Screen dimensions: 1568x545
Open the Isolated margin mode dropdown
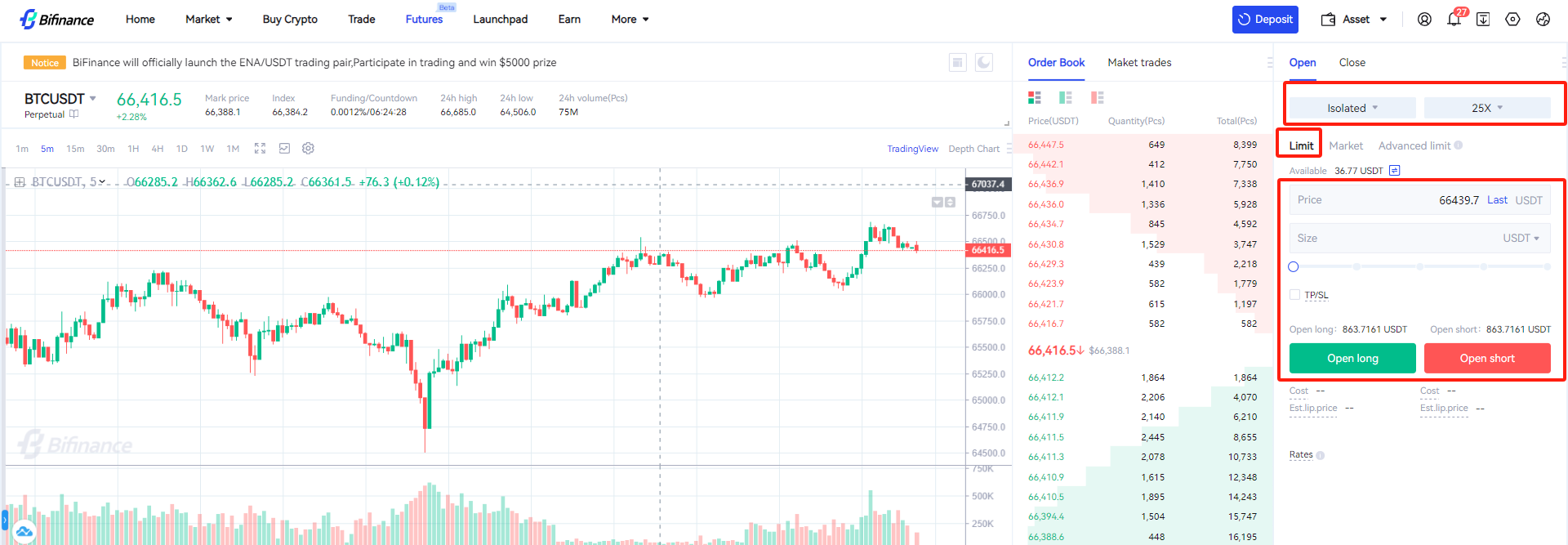(x=1352, y=108)
